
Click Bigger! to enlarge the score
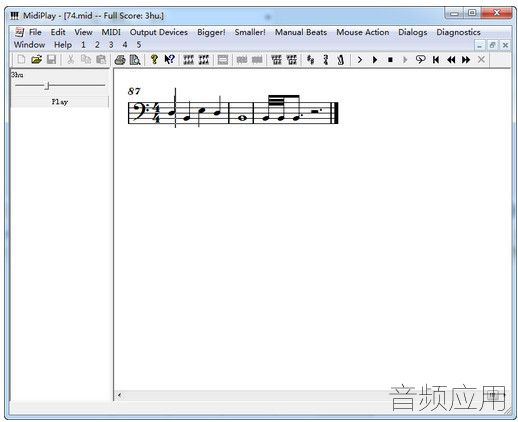coord(211,32)
